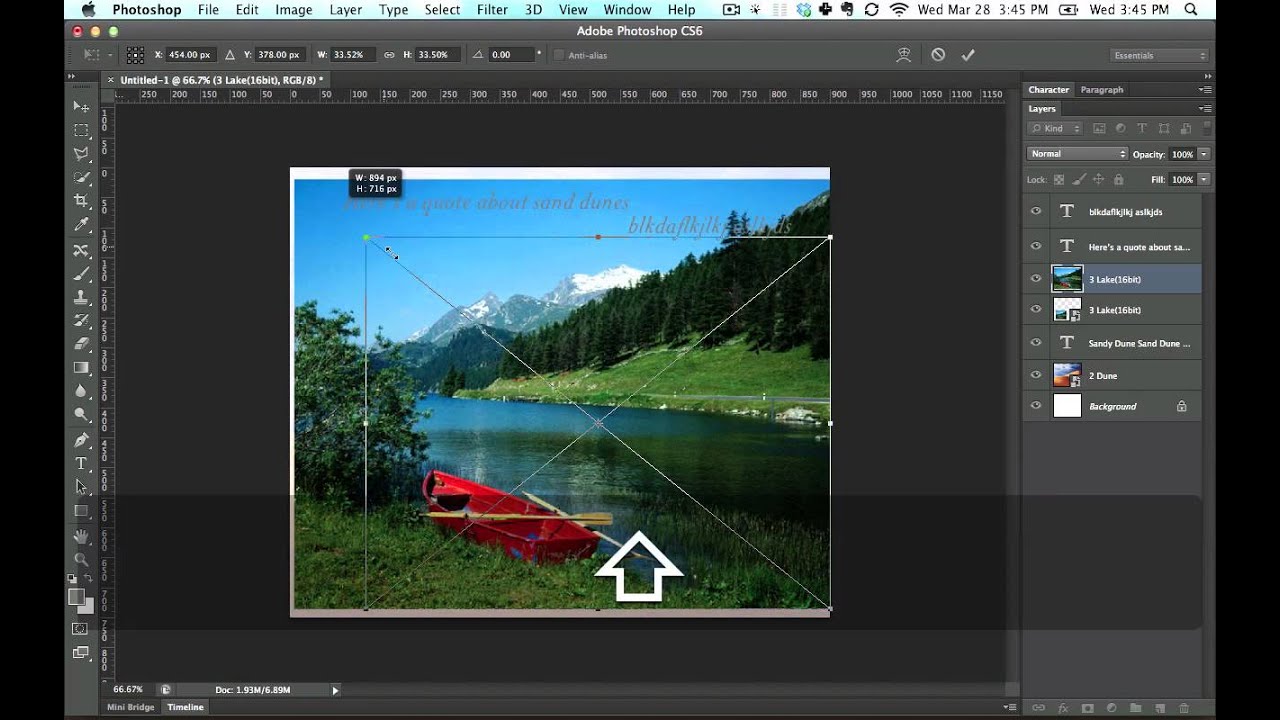This screenshot has height=720, width=1280.
Task: Select the Hand tool
Action: (x=81, y=536)
